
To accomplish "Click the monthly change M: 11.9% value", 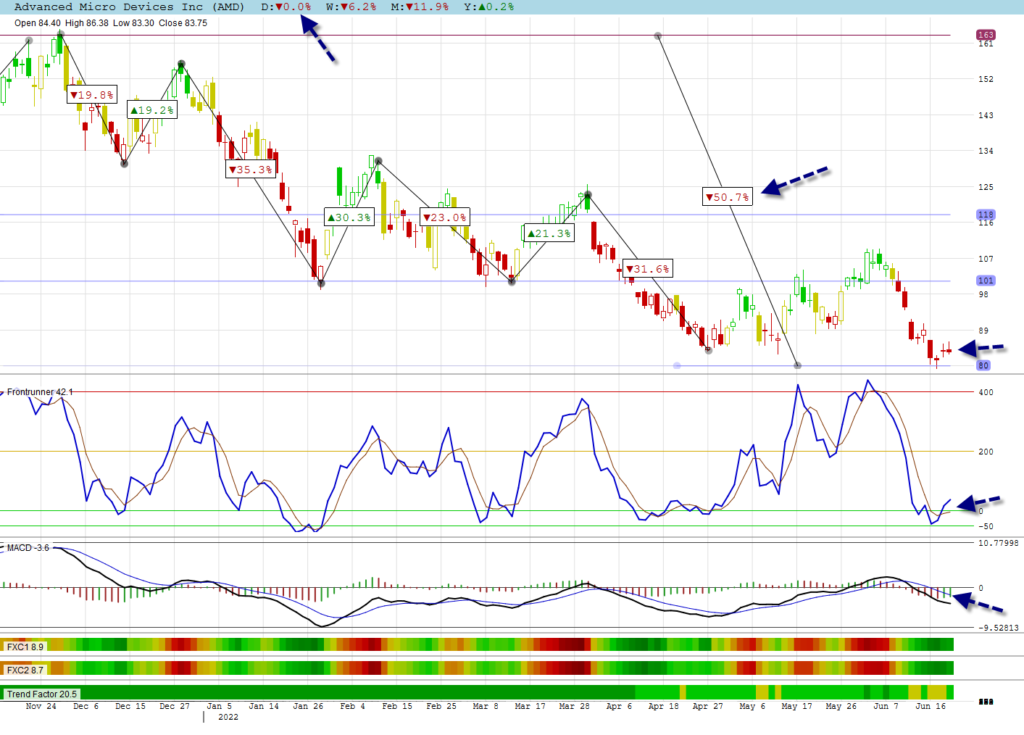I will click(x=420, y=7).
